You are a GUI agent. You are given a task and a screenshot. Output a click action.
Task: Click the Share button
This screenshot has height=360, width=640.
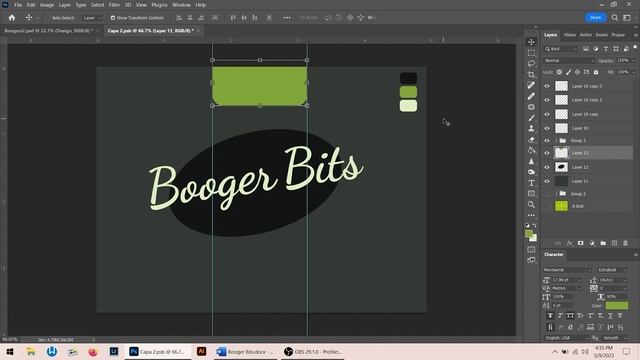(x=595, y=18)
